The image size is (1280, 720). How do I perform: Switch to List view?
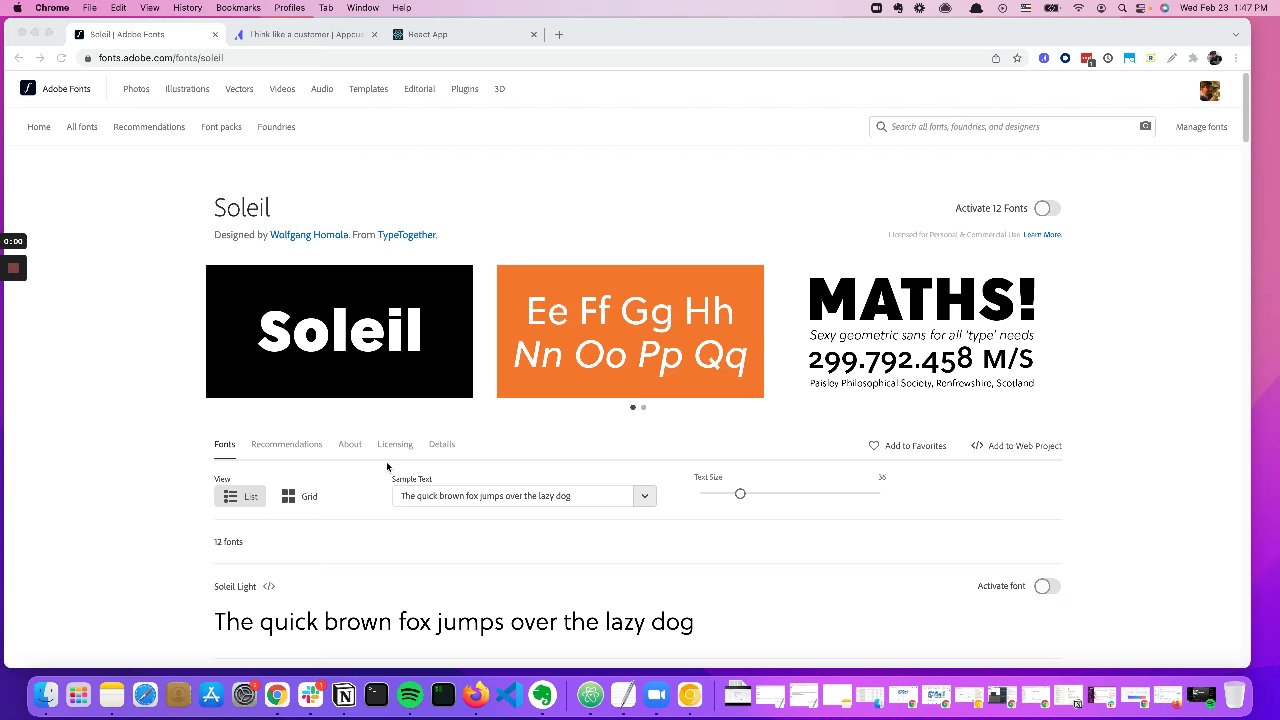[240, 496]
